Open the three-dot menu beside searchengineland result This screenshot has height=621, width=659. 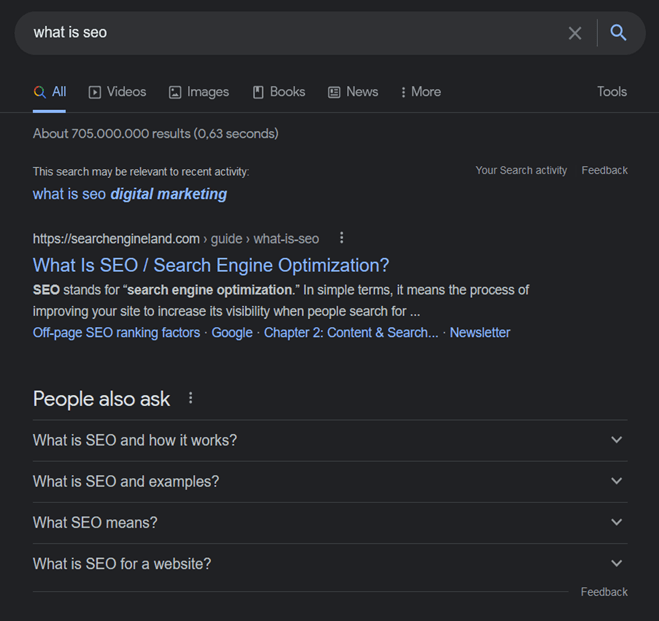341,238
